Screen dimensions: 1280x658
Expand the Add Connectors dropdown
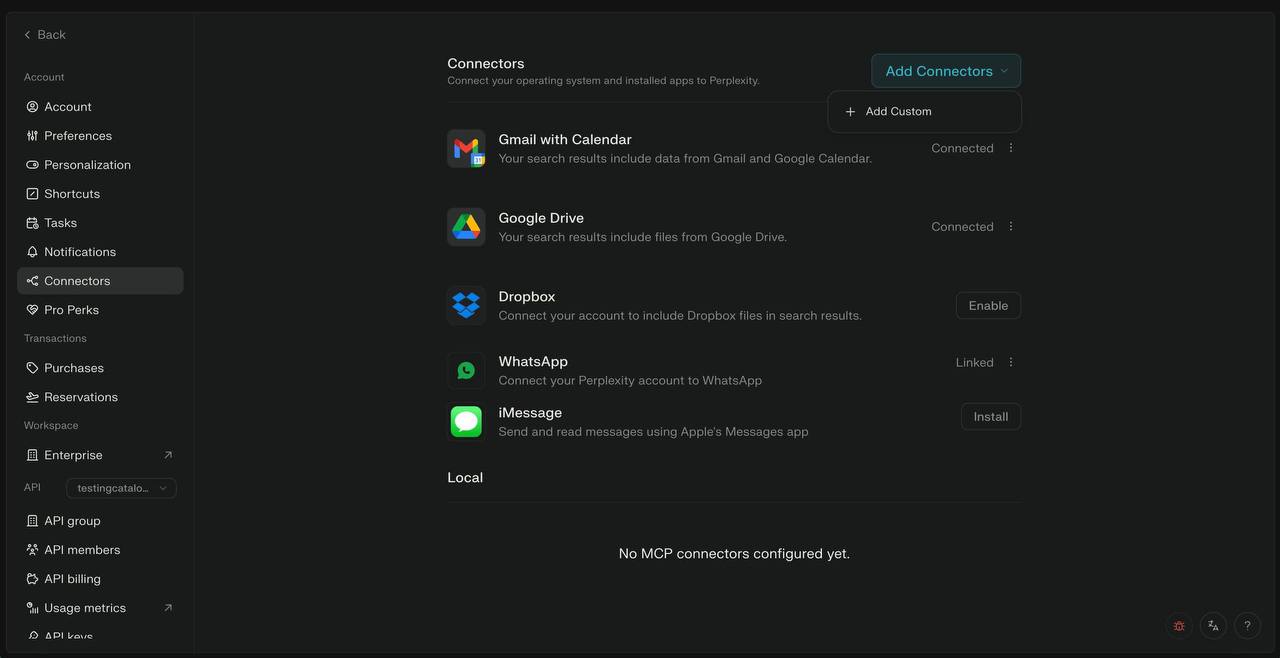tap(945, 71)
